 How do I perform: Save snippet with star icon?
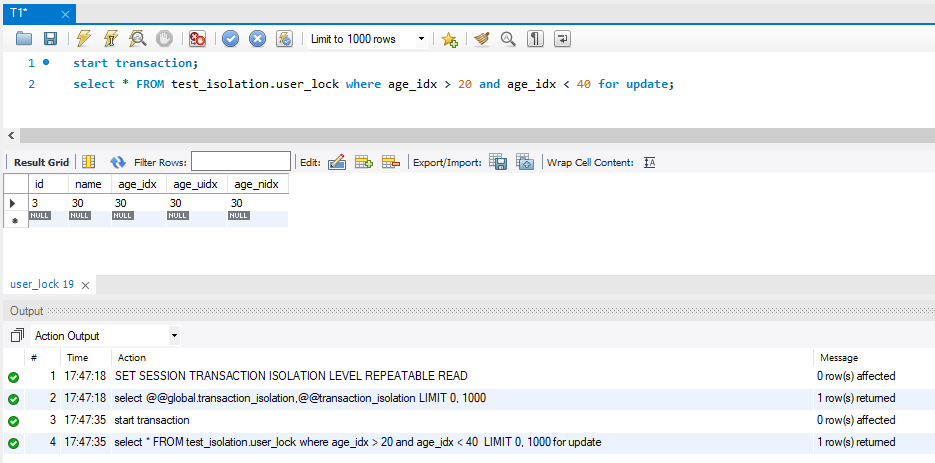click(449, 39)
